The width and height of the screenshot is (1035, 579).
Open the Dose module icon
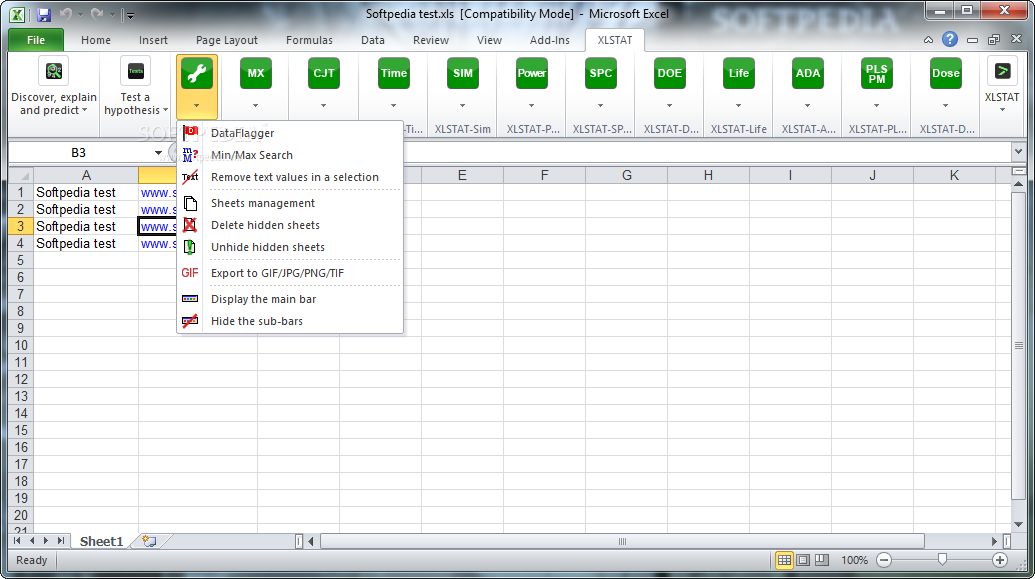945,73
